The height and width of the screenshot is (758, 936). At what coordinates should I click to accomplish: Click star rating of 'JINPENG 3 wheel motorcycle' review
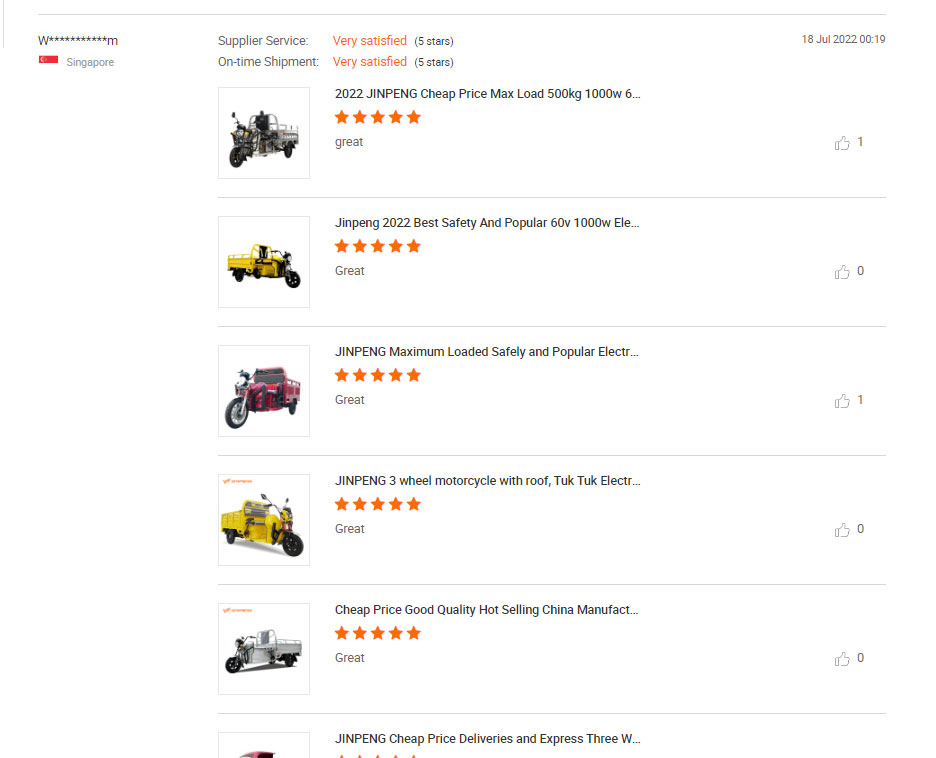click(x=378, y=504)
